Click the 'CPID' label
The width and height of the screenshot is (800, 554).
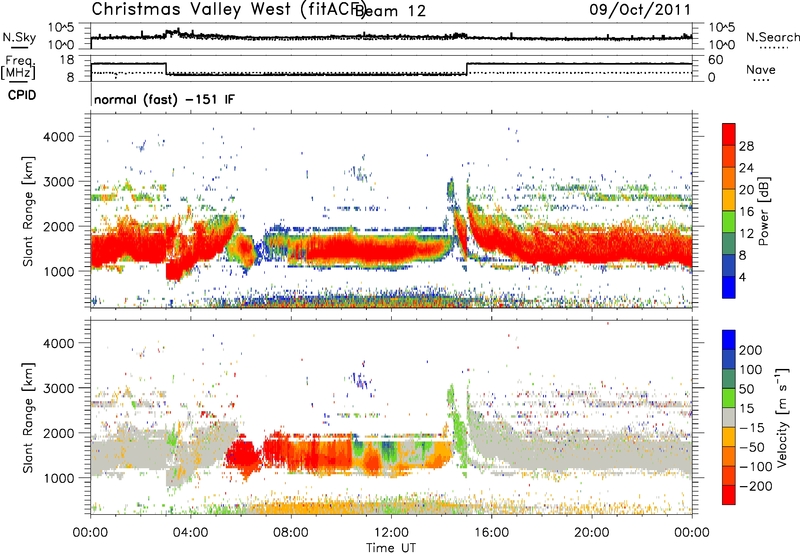(x=22, y=95)
